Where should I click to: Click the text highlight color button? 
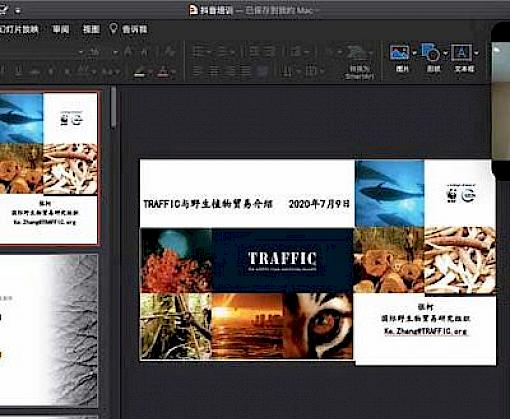[140, 72]
